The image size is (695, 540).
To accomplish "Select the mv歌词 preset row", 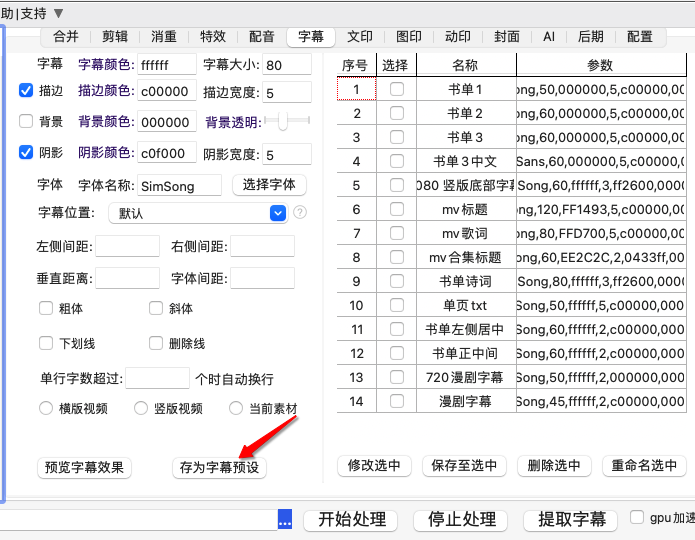I will (x=511, y=233).
